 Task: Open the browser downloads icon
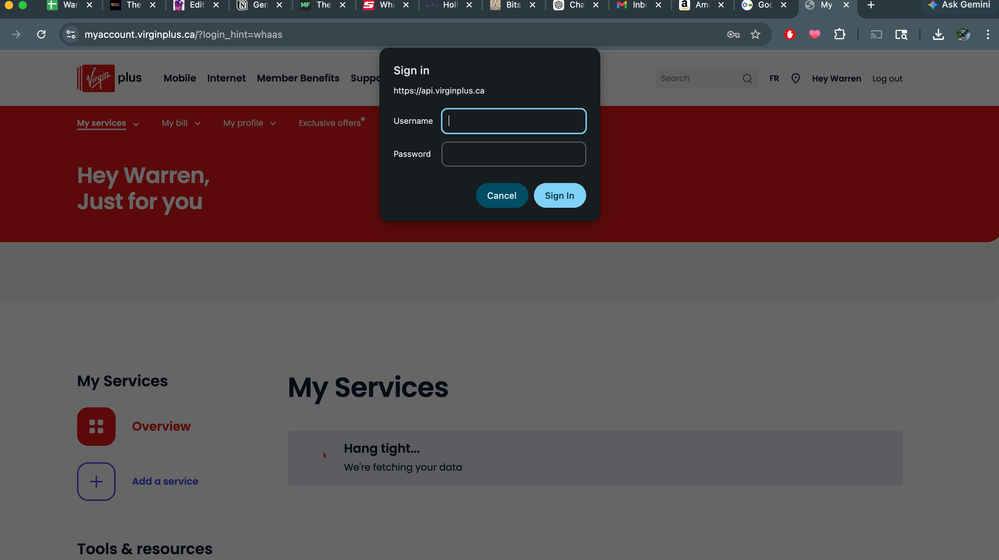point(938,34)
